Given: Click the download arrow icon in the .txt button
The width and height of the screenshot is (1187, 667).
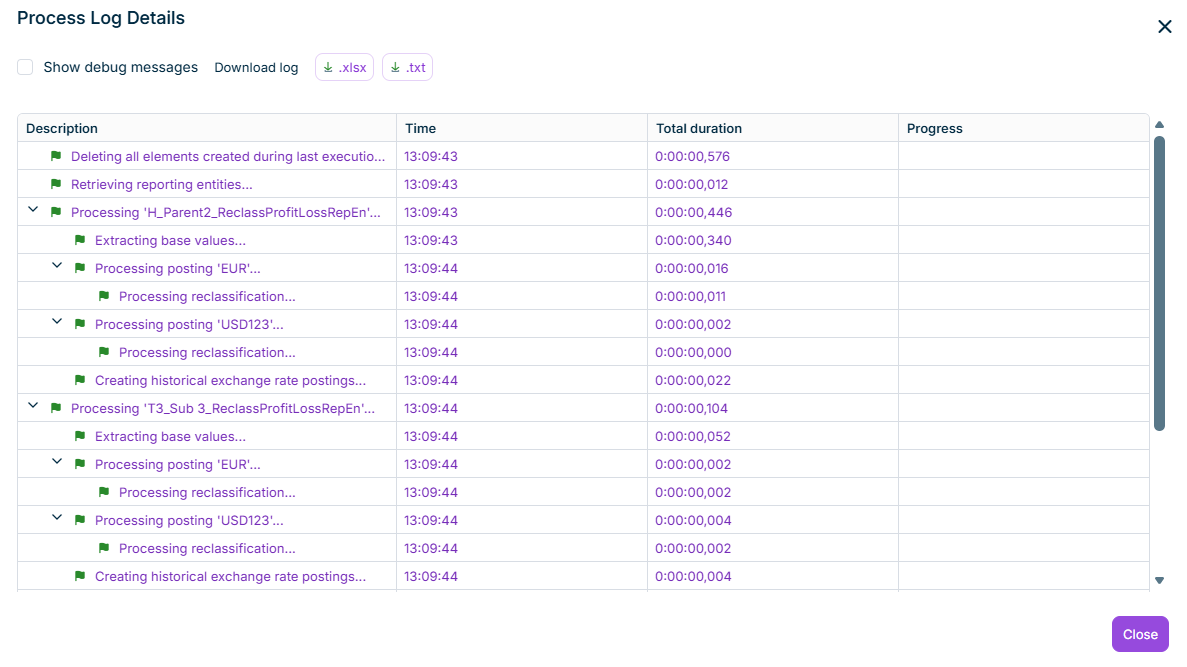Looking at the screenshot, I should pos(395,67).
